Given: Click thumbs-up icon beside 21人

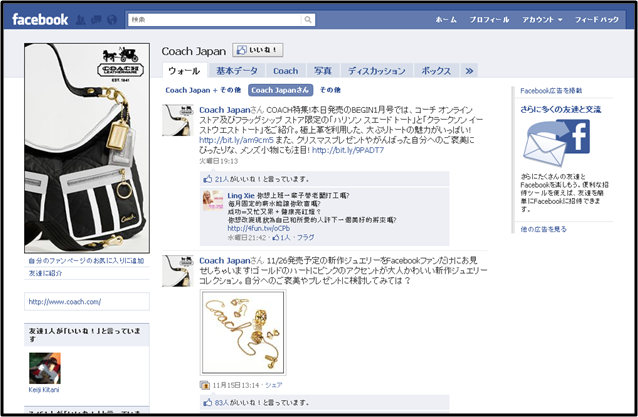Looking at the screenshot, I should coord(208,179).
